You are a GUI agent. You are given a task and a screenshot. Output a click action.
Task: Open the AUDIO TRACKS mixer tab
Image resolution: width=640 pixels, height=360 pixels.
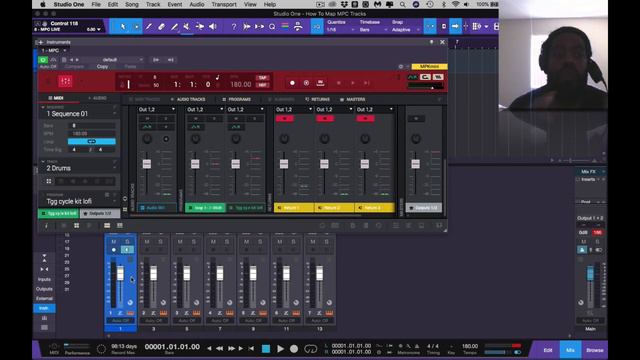188,99
